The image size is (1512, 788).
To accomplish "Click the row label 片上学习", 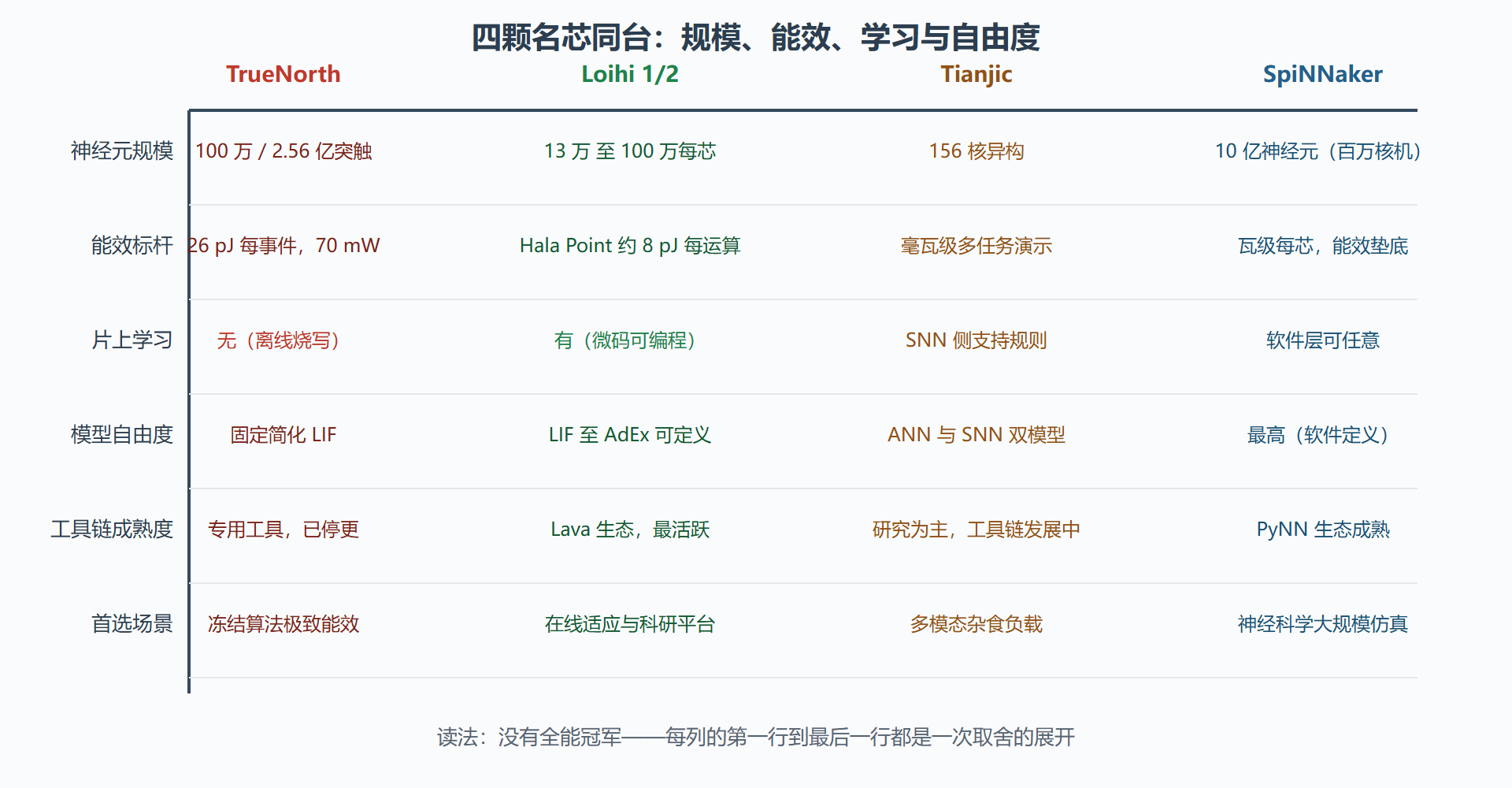I will tap(132, 340).
